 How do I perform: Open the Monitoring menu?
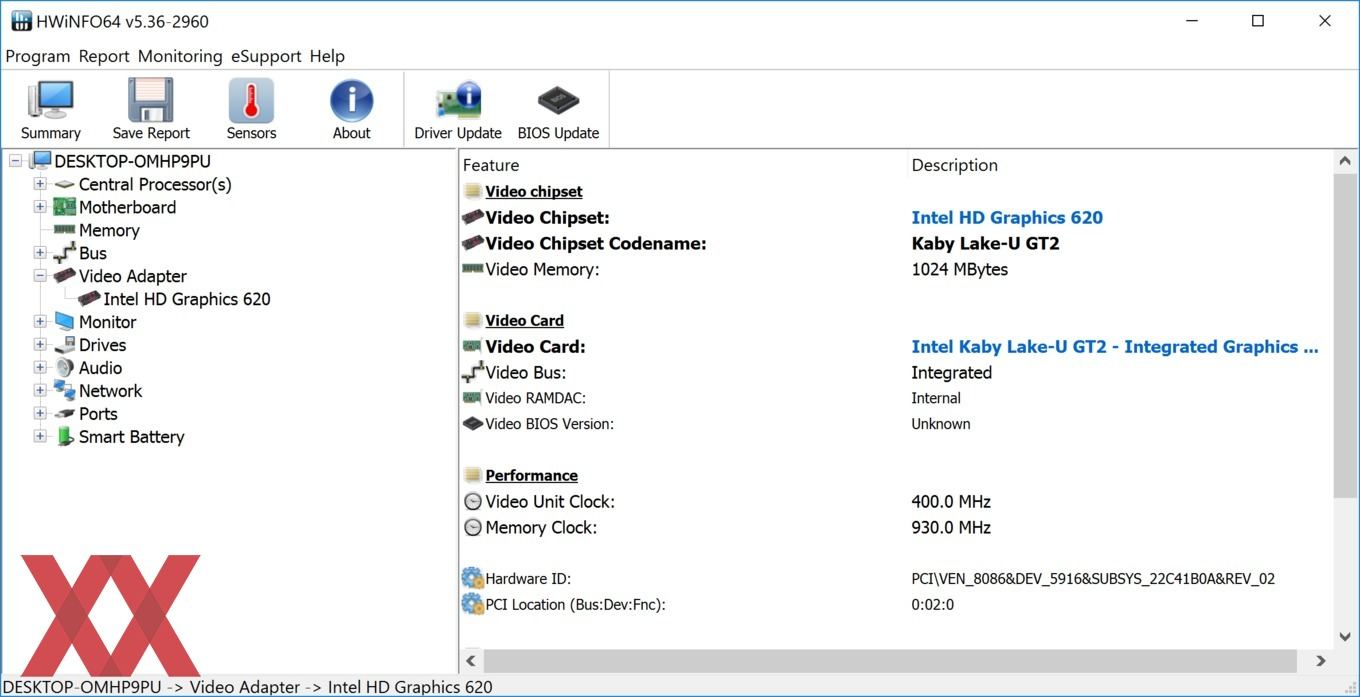tap(180, 56)
